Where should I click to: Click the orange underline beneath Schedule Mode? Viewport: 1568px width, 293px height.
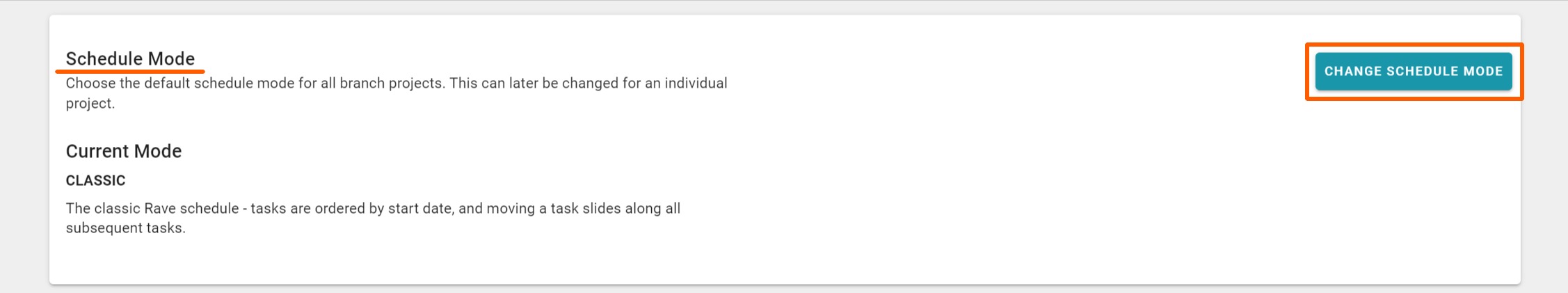tap(130, 71)
